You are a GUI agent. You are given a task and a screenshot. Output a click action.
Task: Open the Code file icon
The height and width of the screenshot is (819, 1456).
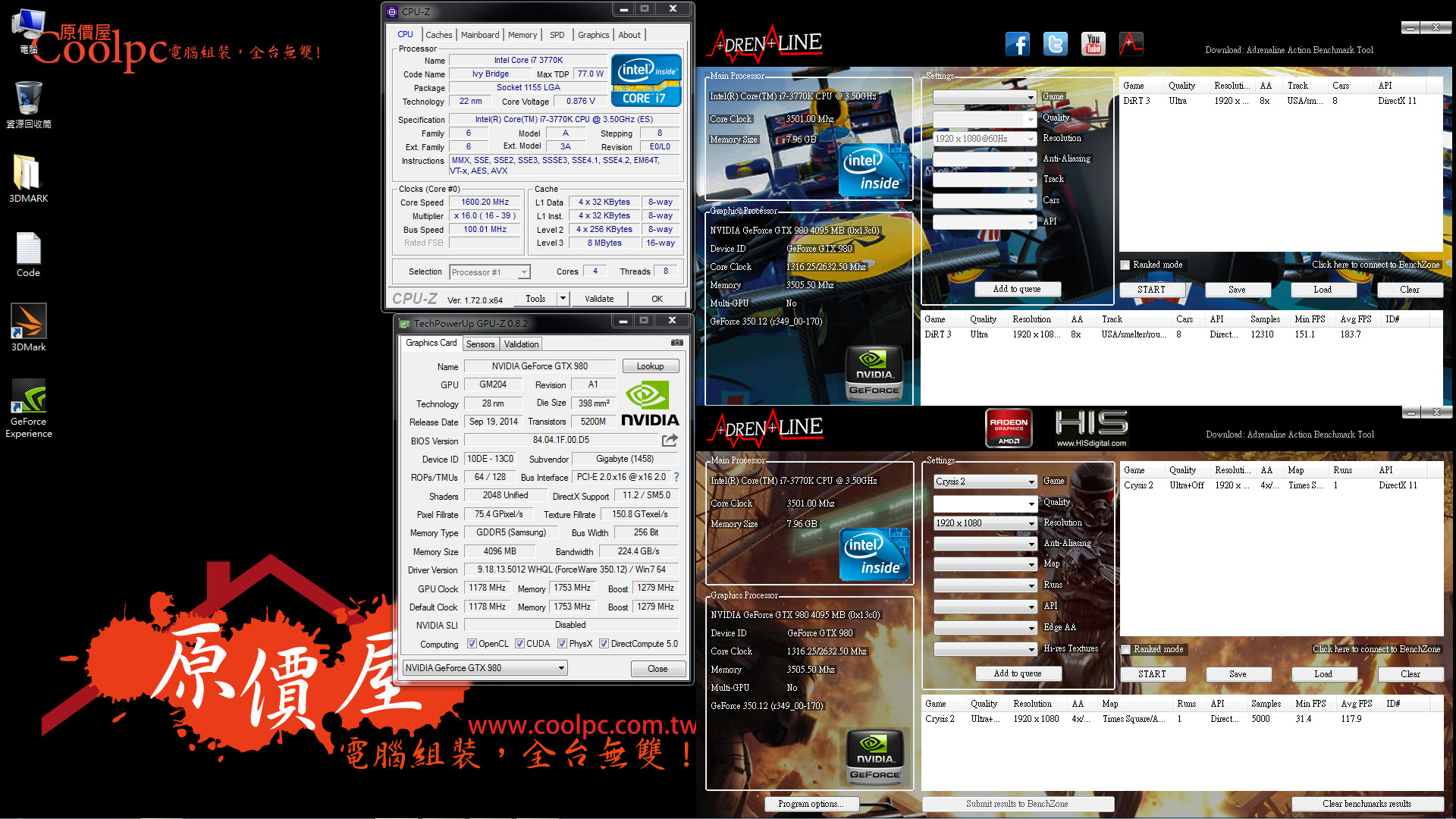click(28, 254)
